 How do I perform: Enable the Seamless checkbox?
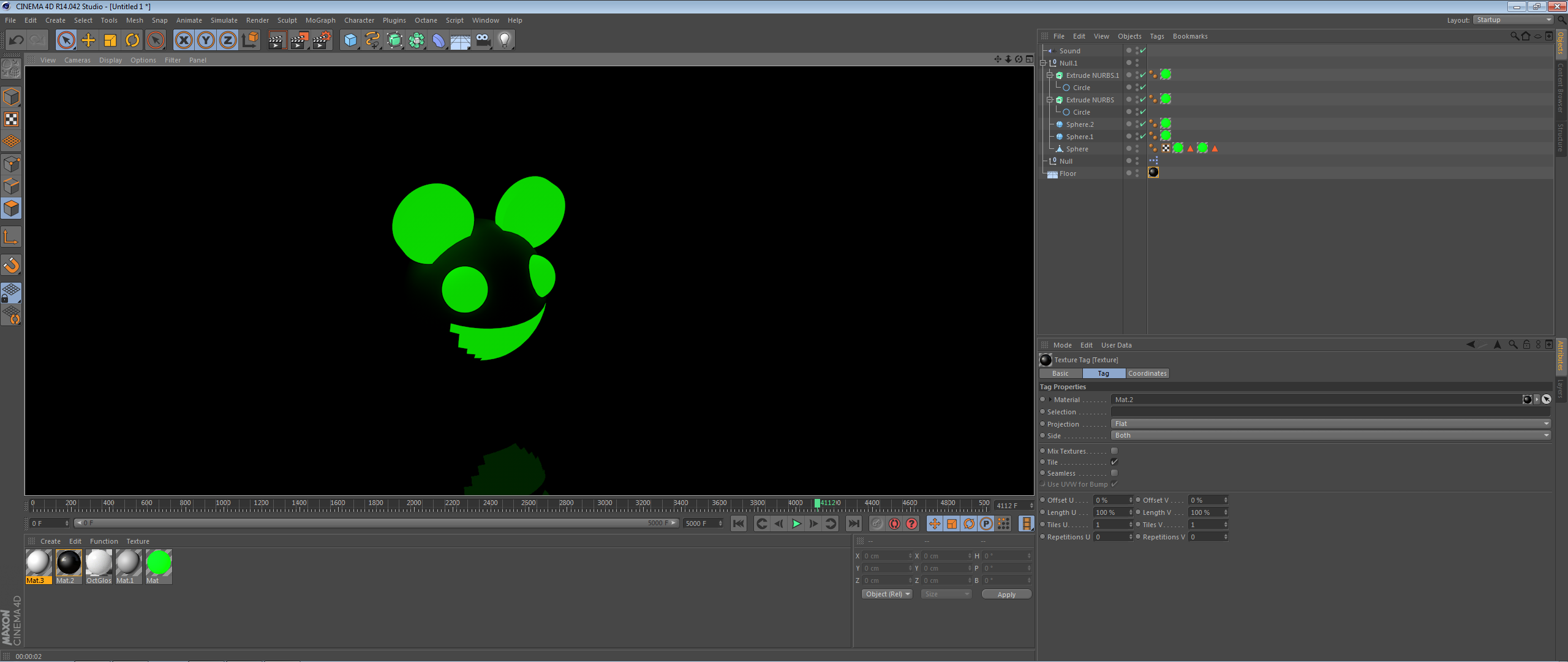pos(1114,473)
